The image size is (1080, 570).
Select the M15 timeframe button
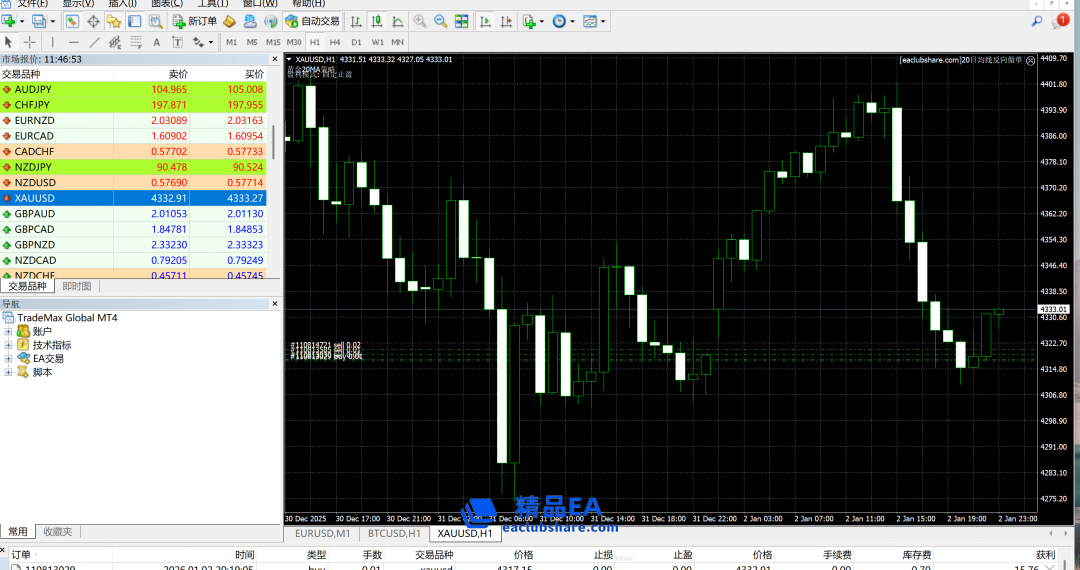272,42
